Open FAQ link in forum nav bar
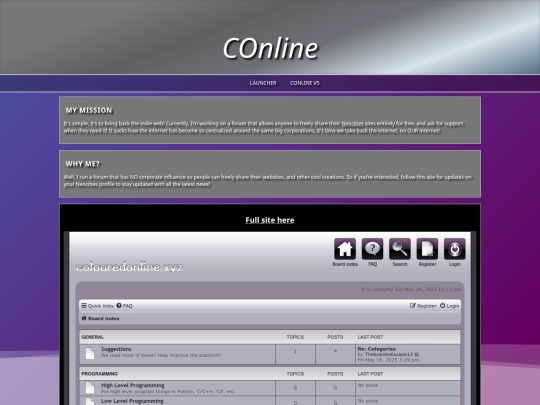Screen dimensions: 540x405 click(124, 306)
